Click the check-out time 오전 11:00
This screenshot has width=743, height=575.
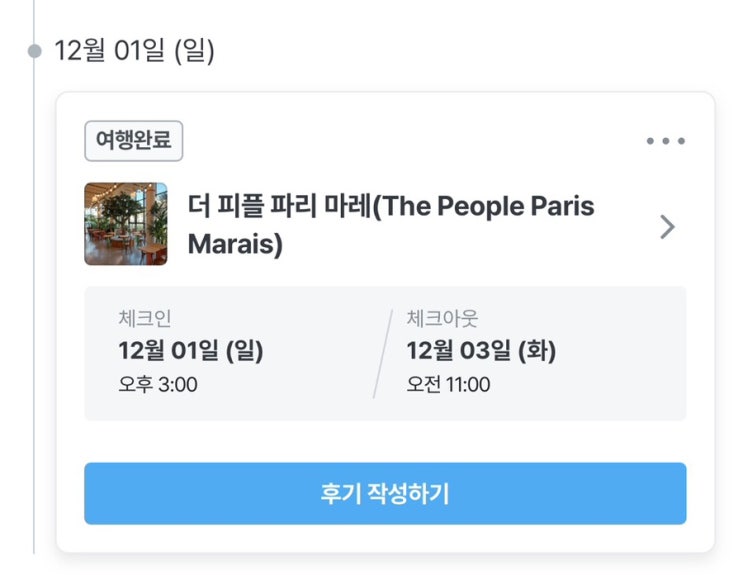point(448,384)
